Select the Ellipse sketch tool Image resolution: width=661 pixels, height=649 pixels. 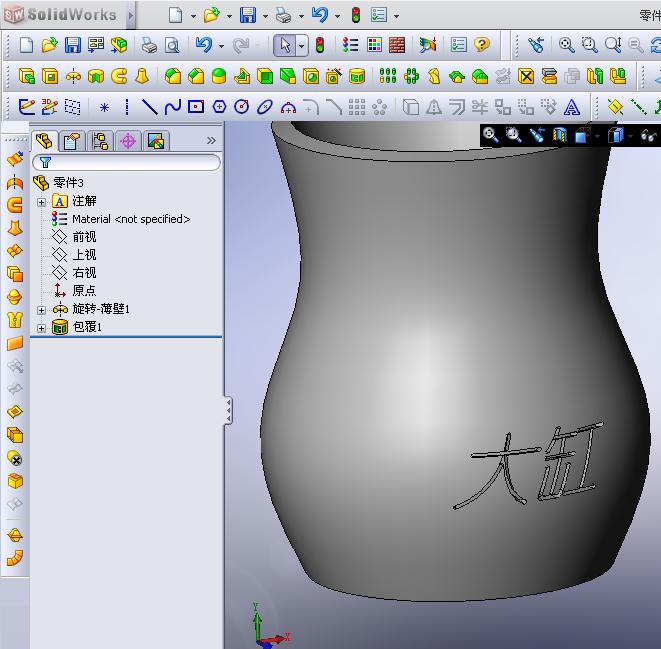[x=265, y=107]
